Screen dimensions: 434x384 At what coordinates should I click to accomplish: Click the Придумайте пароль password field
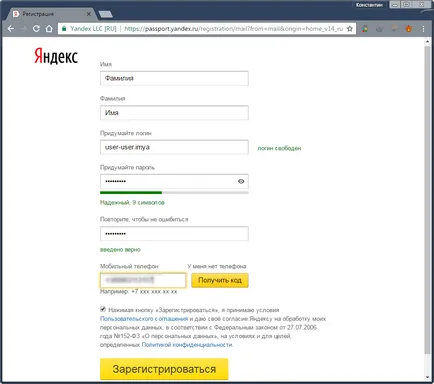(174, 181)
